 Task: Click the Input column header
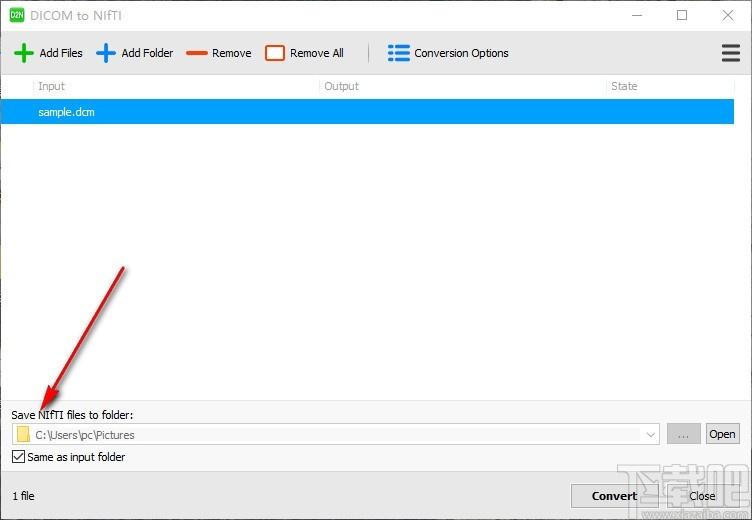(51, 86)
